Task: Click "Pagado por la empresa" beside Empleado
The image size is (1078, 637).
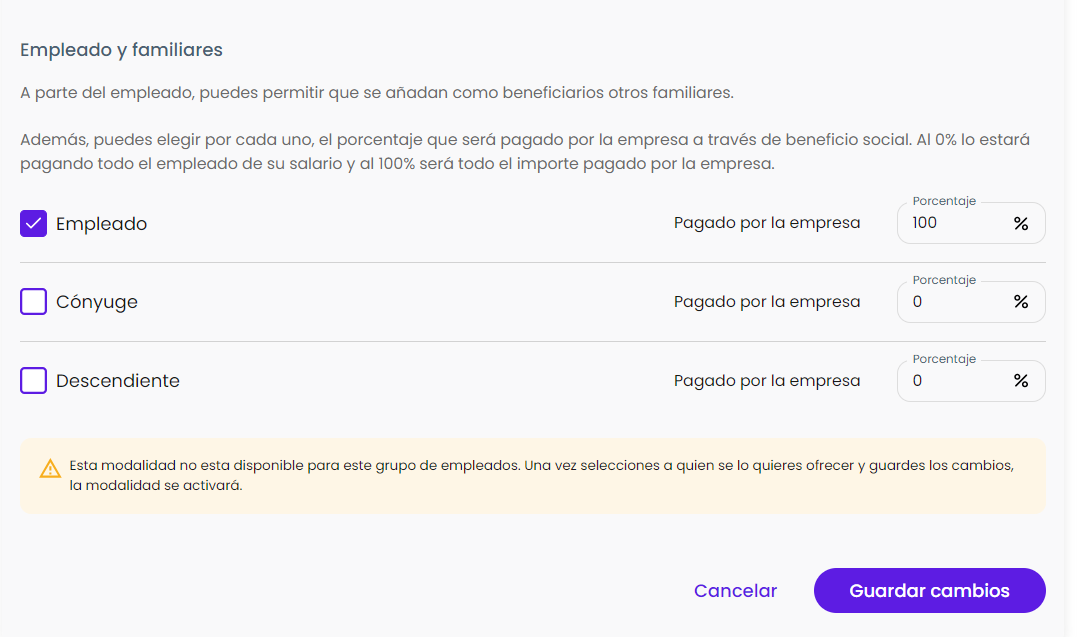Action: [767, 223]
